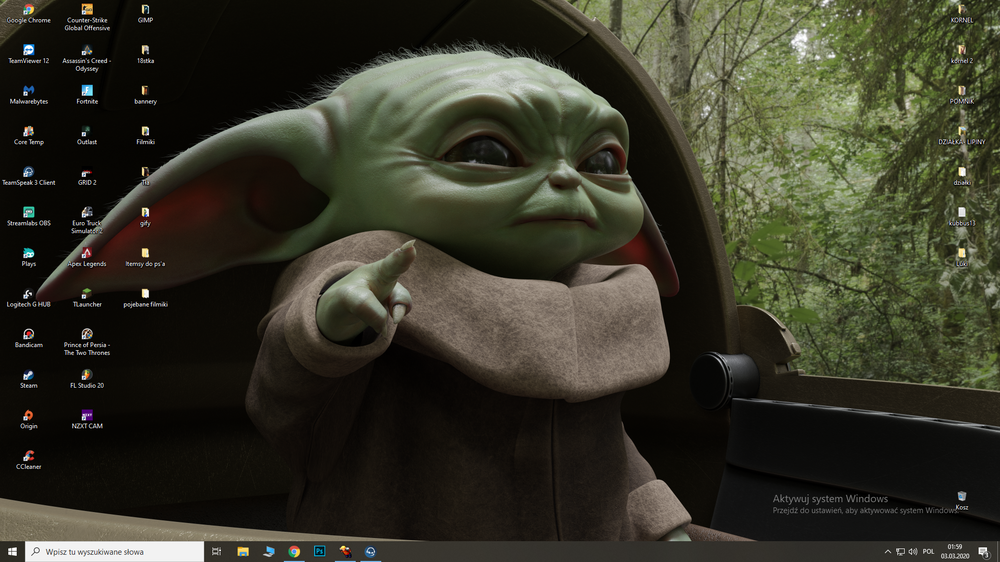This screenshot has height=562, width=1000.
Task: Open the Filmiki folder
Action: 145,136
